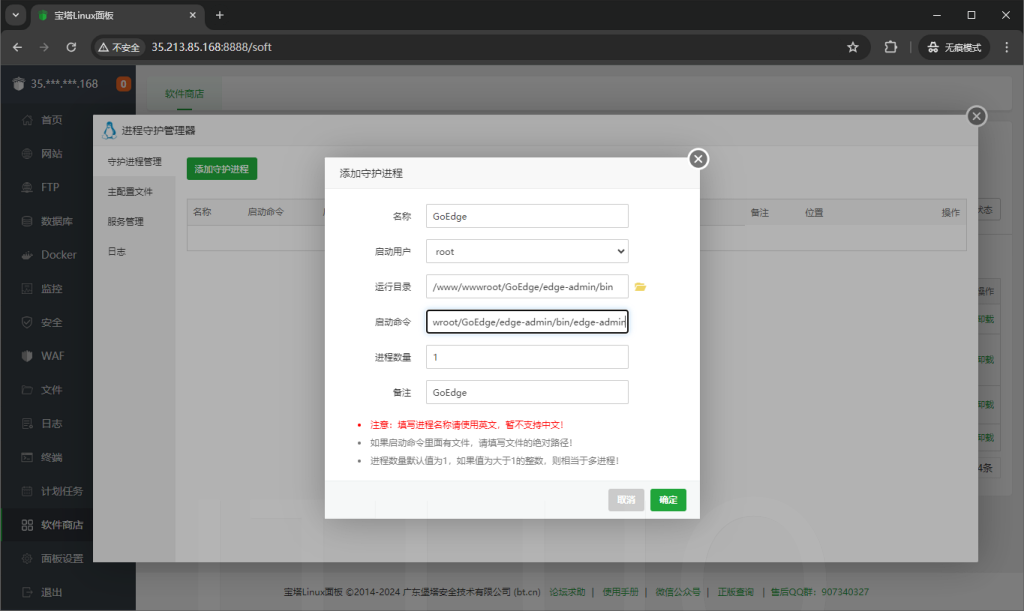The image size is (1024, 611).
Task: Click the 添加守护进程 green button
Action: pos(222,168)
